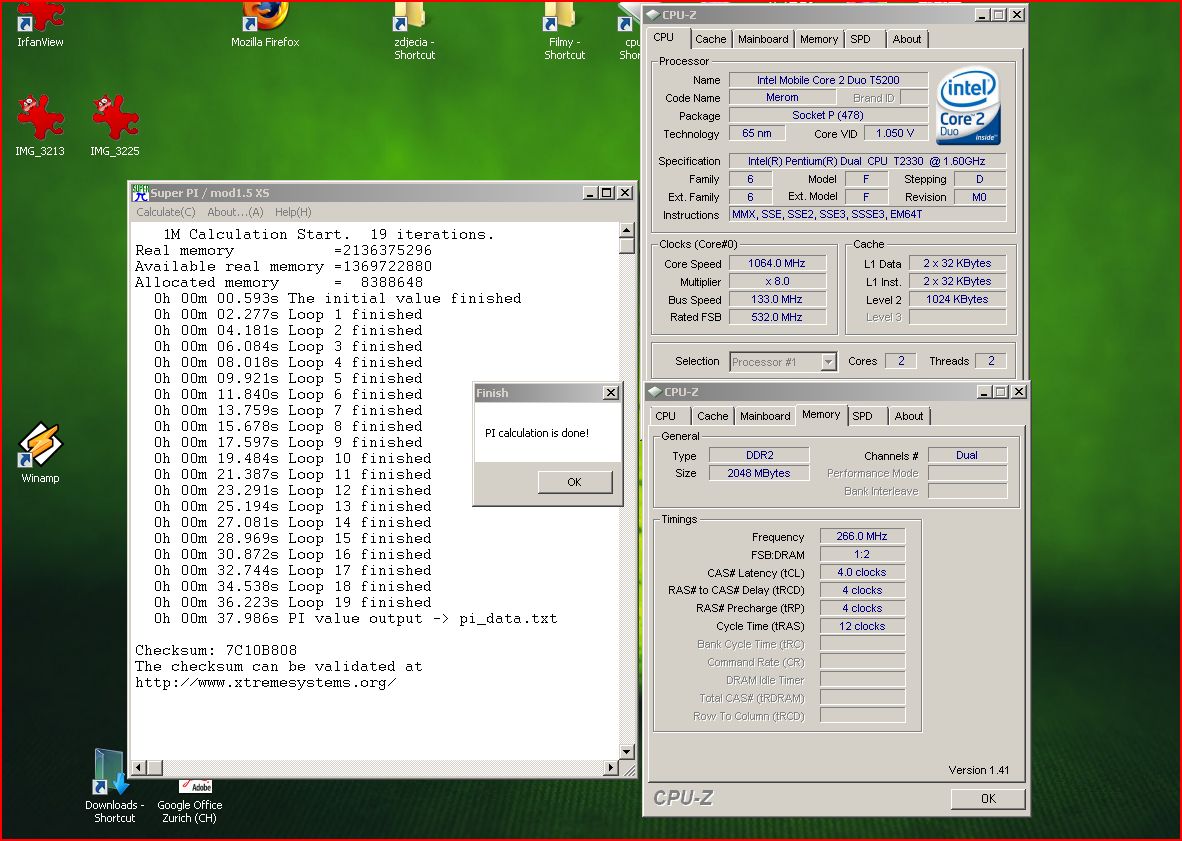This screenshot has width=1182, height=841.
Task: Click the xtremesystems.org URL text
Action: click(x=265, y=683)
